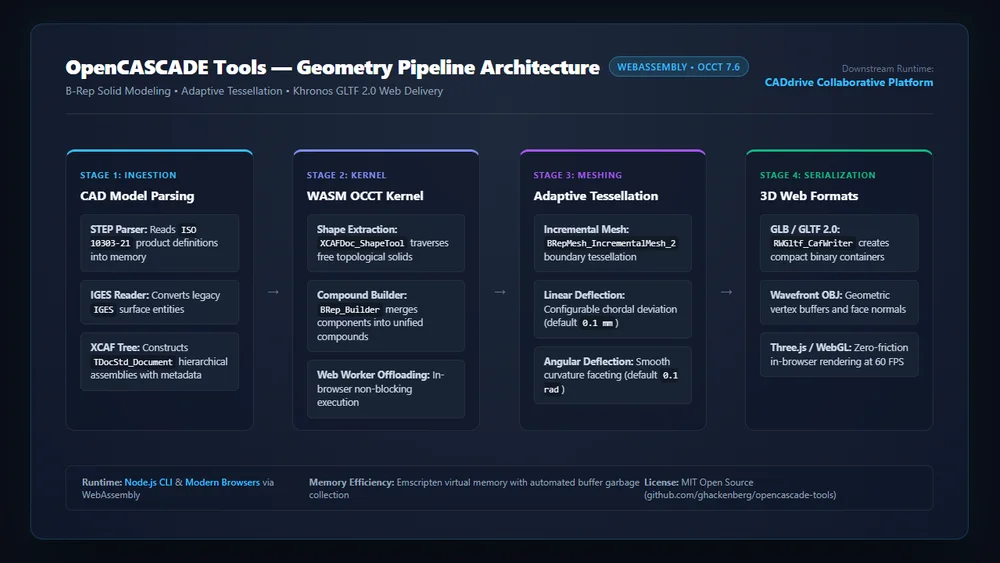Select the WASM OCCT Kernel heading
Image resolution: width=1000 pixels, height=563 pixels.
[x=365, y=196]
